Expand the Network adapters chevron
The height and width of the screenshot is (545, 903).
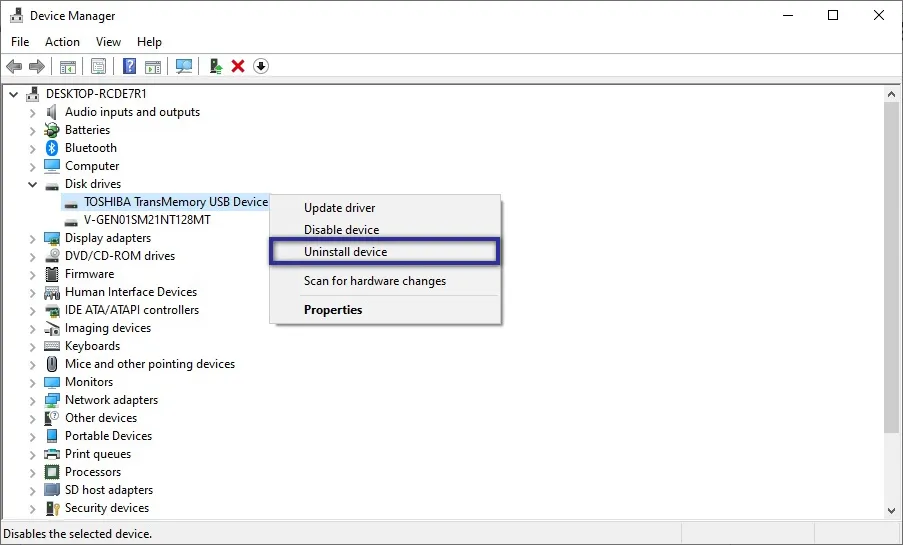click(33, 400)
